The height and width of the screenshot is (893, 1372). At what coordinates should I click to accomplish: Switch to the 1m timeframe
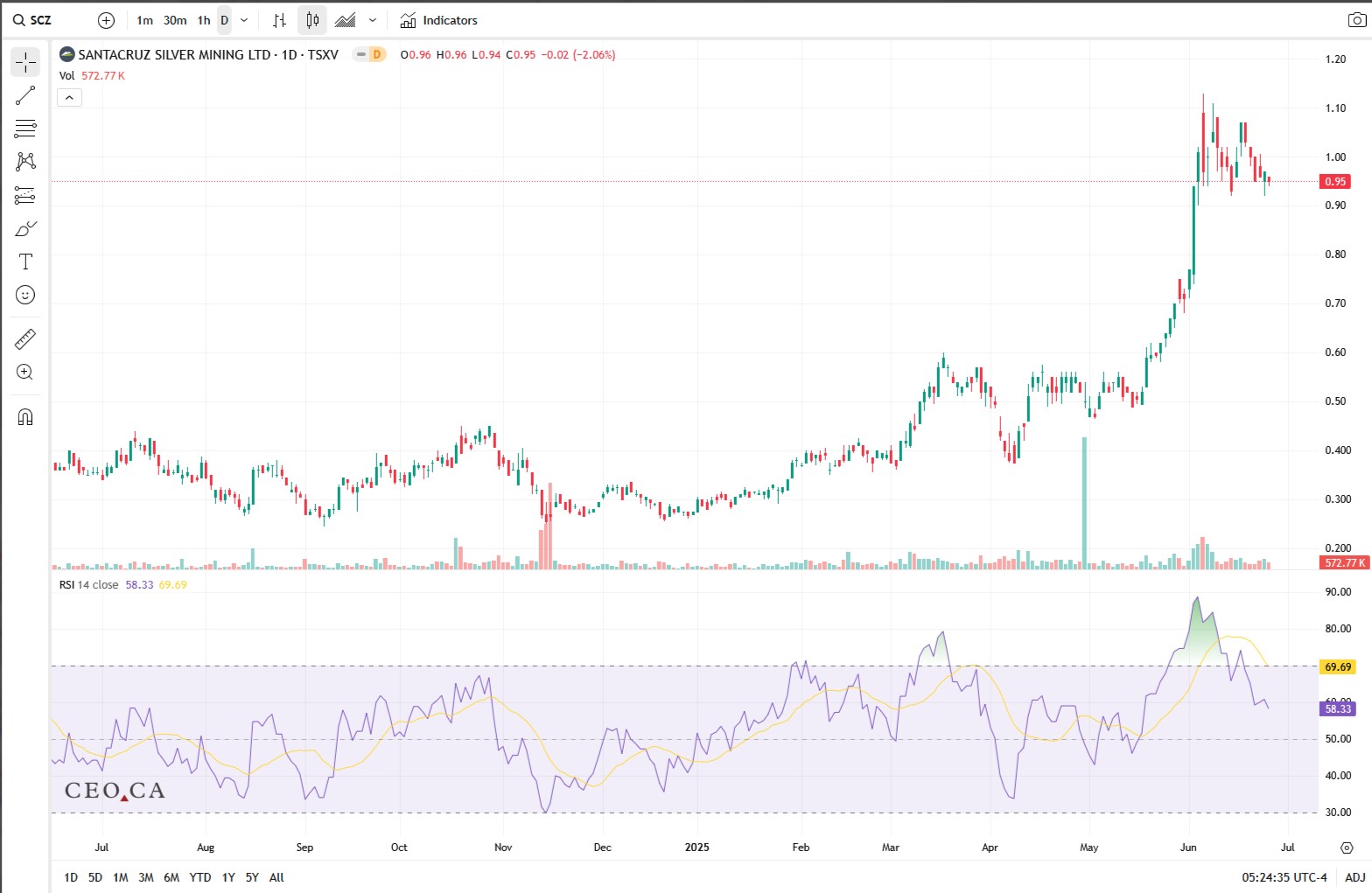point(144,20)
